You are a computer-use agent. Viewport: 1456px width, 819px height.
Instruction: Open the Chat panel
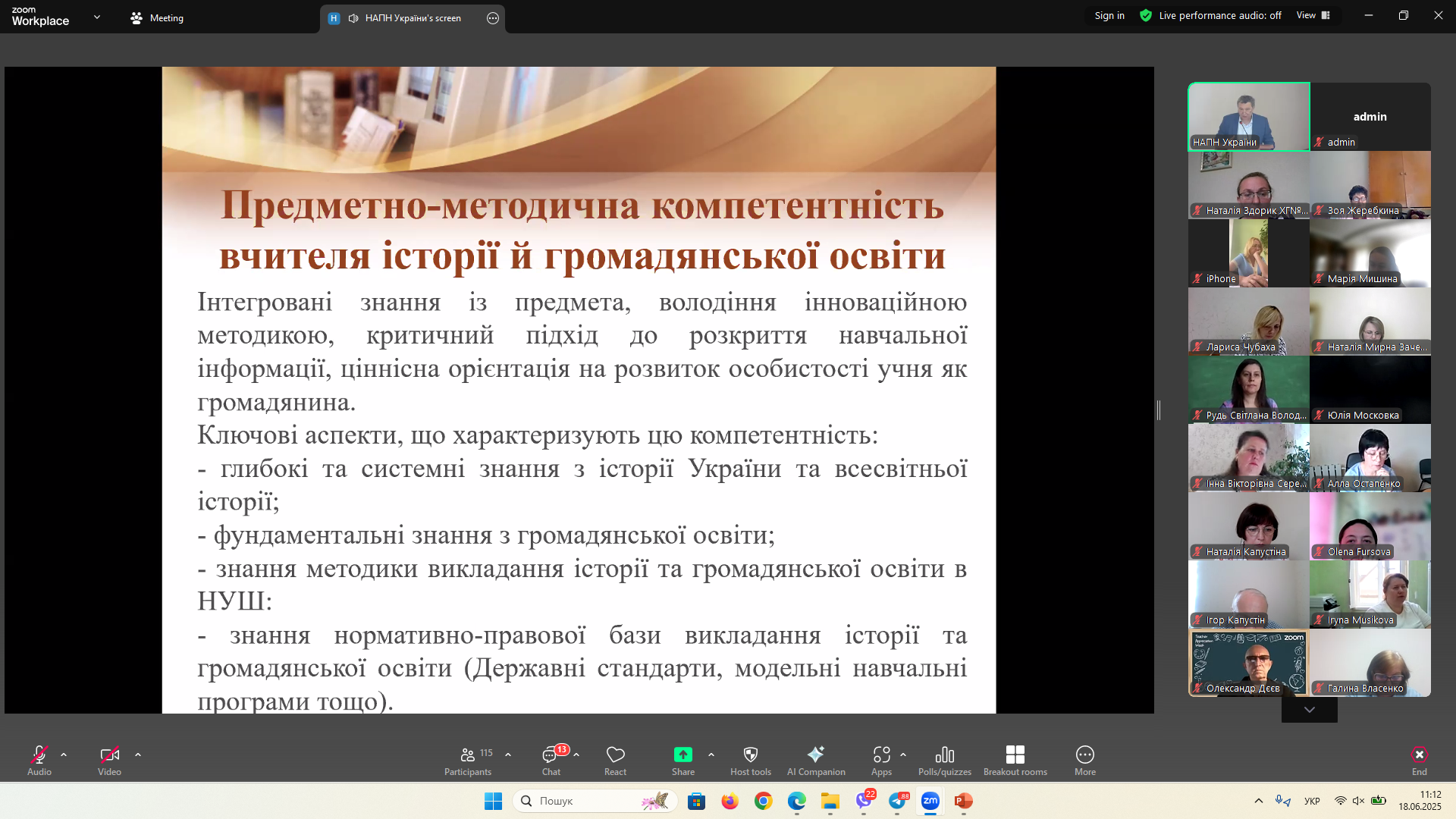[551, 761]
